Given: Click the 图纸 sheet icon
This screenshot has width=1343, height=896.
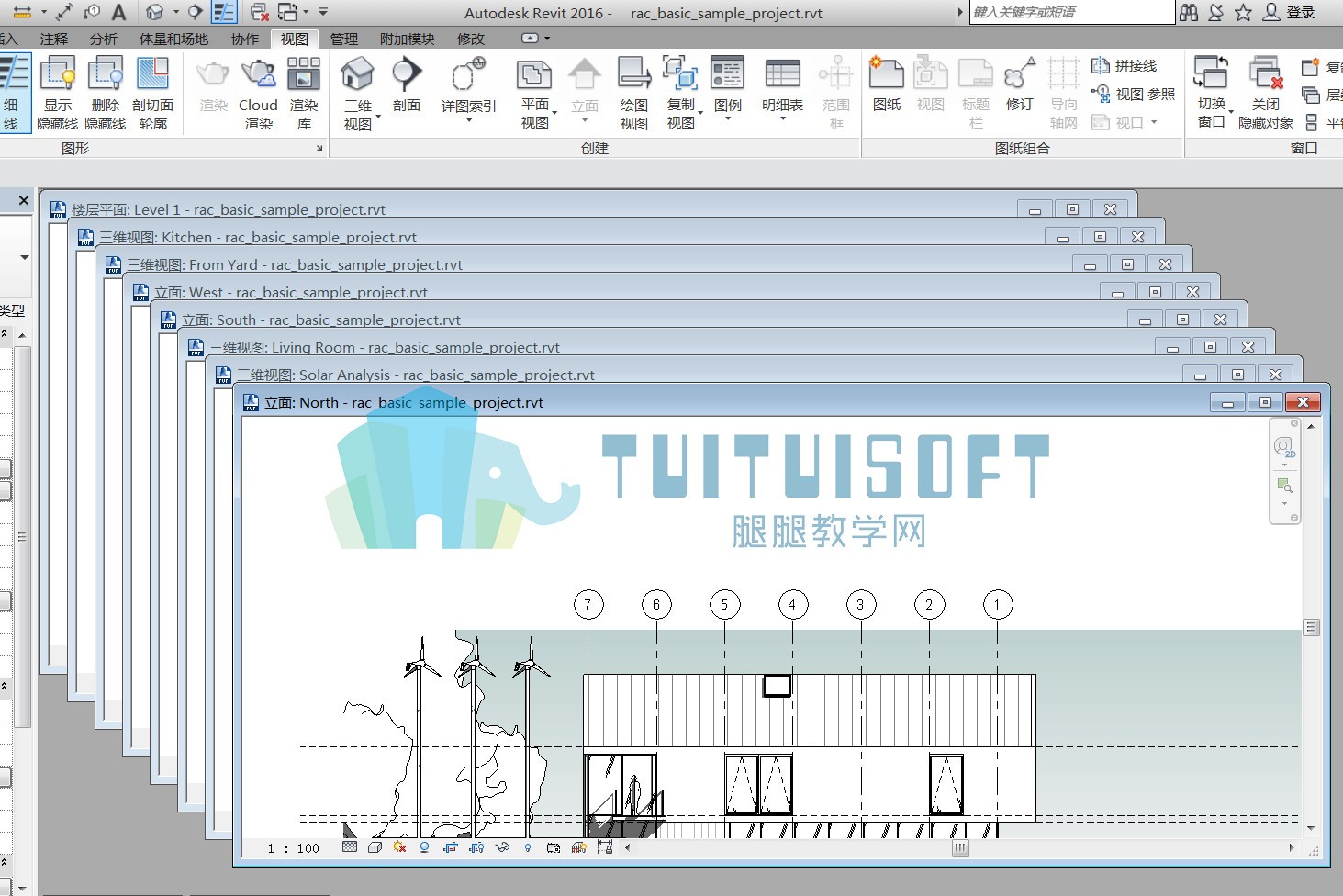Looking at the screenshot, I should pos(886,73).
